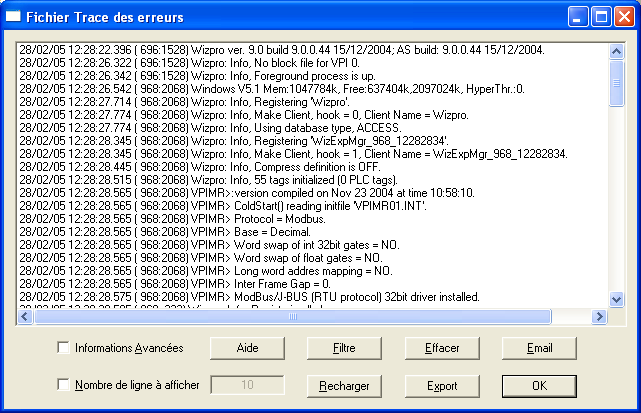This screenshot has height=413, width=641.
Task: Clear the log with Effacer
Action: click(442, 348)
